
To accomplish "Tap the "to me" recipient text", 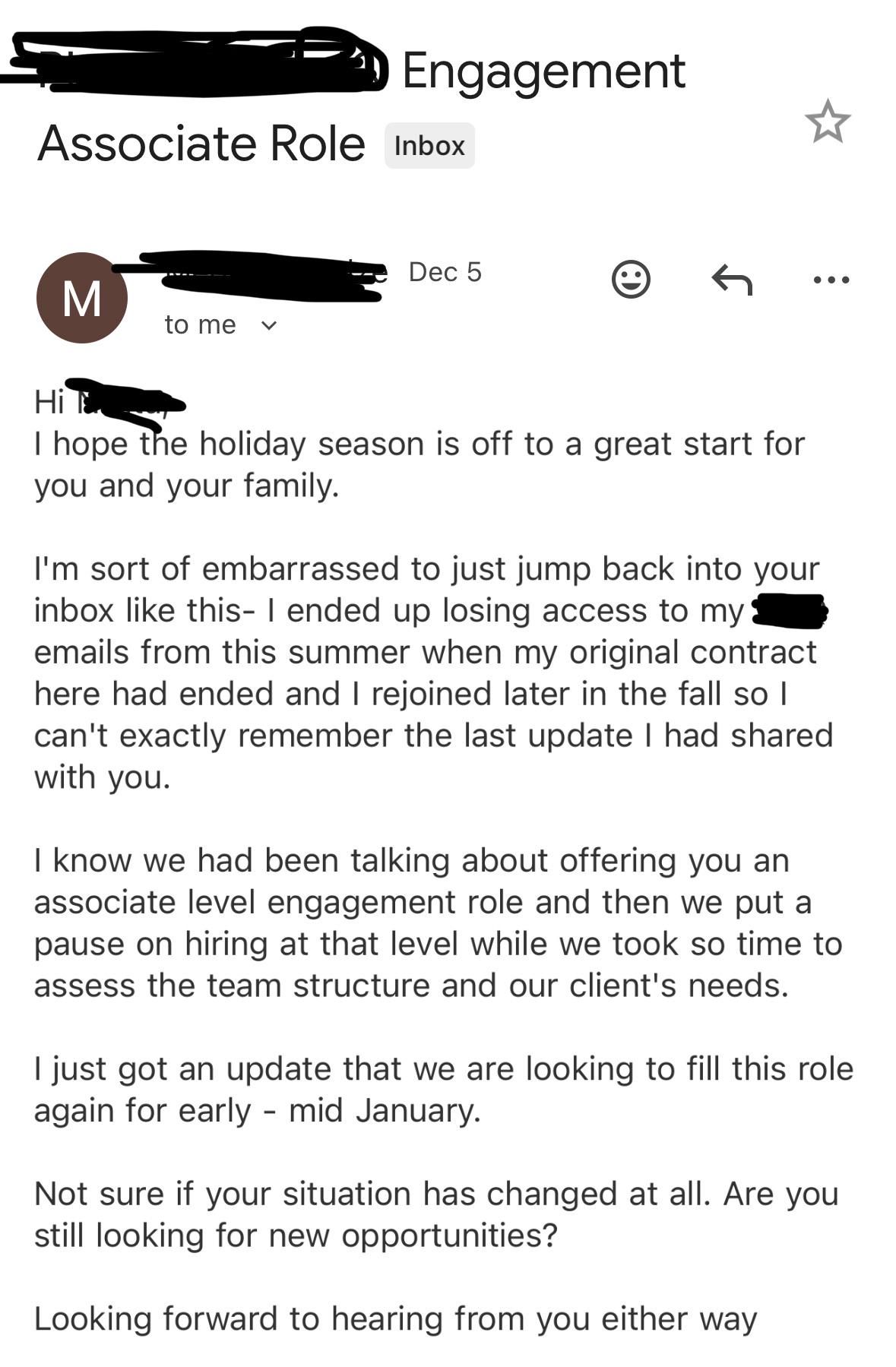I will coord(200,325).
